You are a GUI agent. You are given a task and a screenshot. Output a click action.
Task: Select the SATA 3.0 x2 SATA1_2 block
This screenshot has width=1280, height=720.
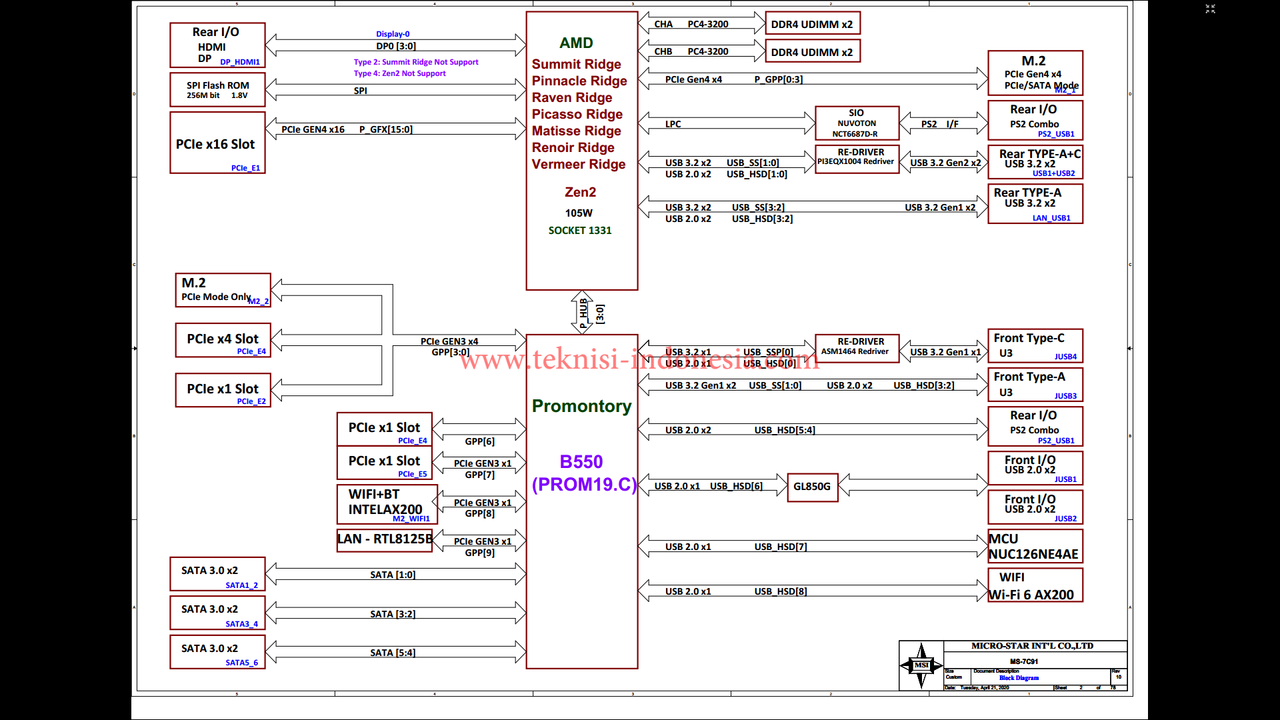click(x=217, y=574)
